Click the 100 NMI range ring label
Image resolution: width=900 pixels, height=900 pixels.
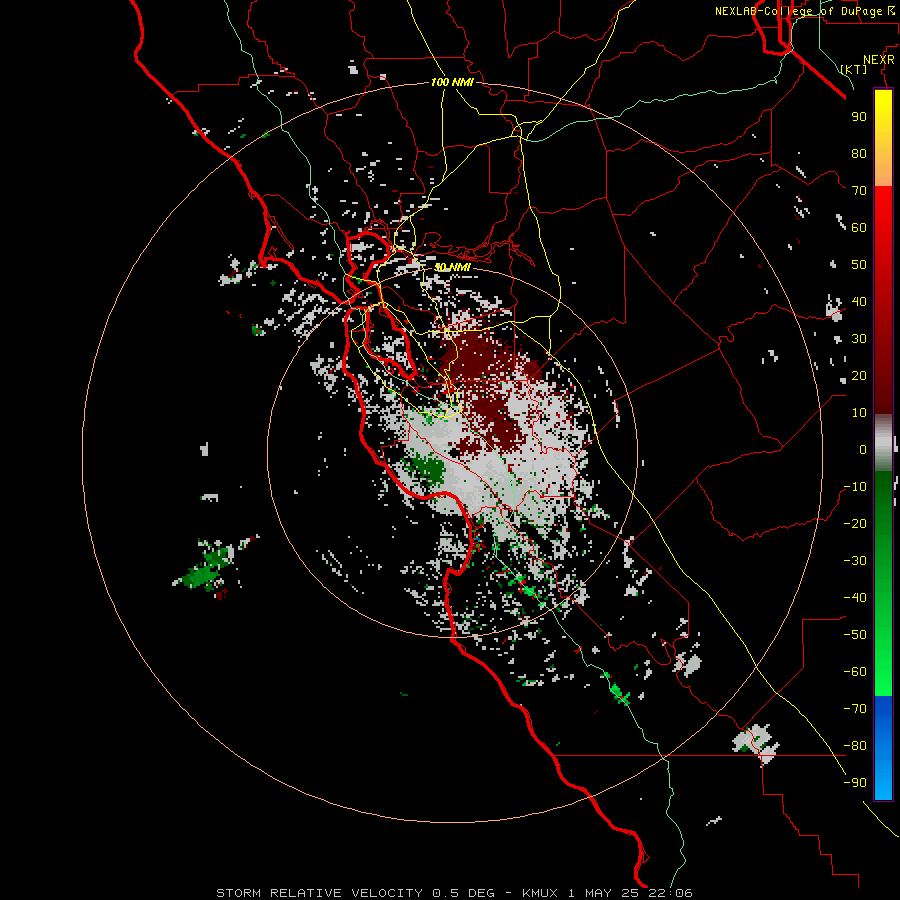click(x=452, y=82)
